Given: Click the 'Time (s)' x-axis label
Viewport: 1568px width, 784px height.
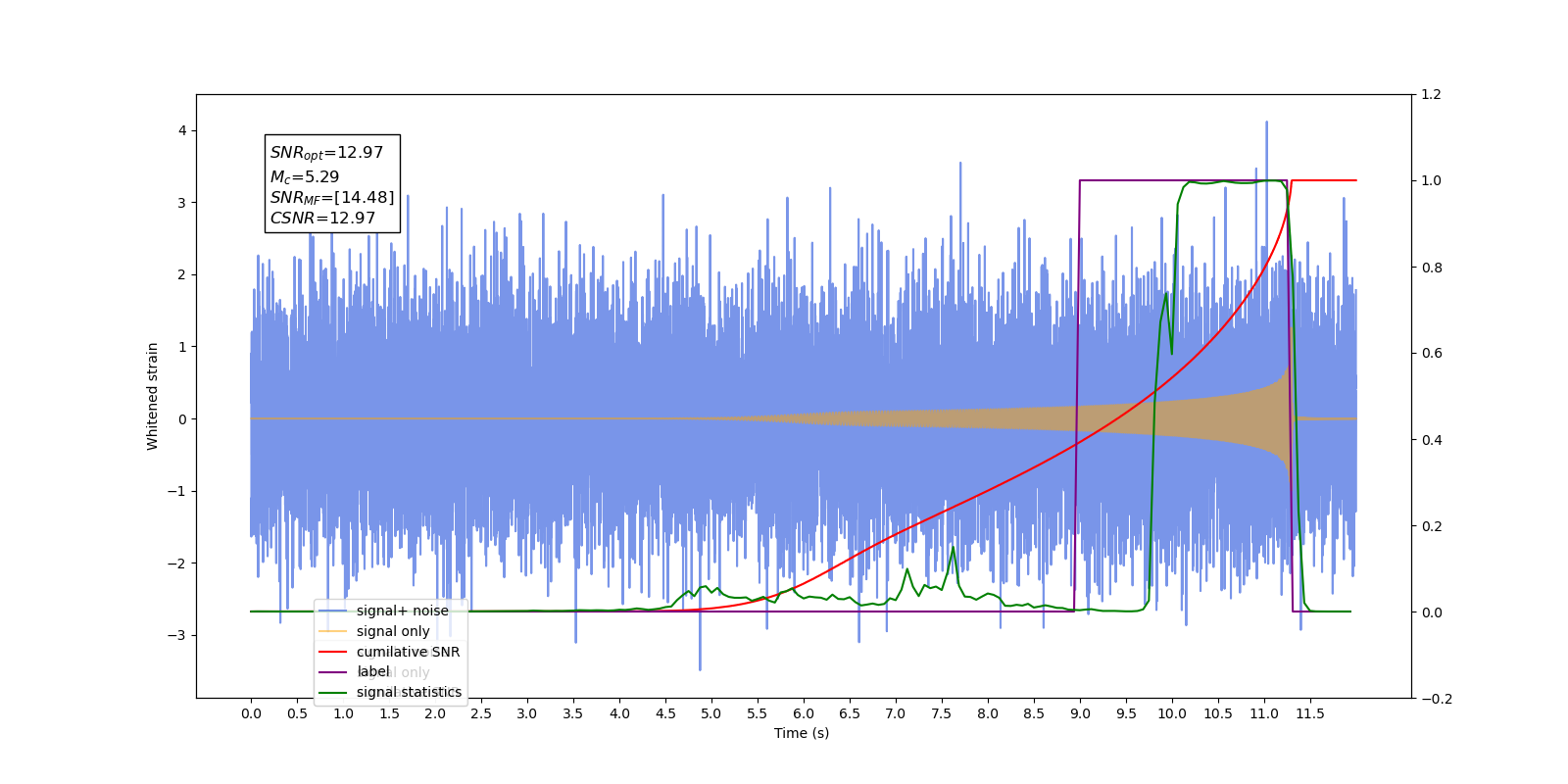Looking at the screenshot, I should point(802,733).
